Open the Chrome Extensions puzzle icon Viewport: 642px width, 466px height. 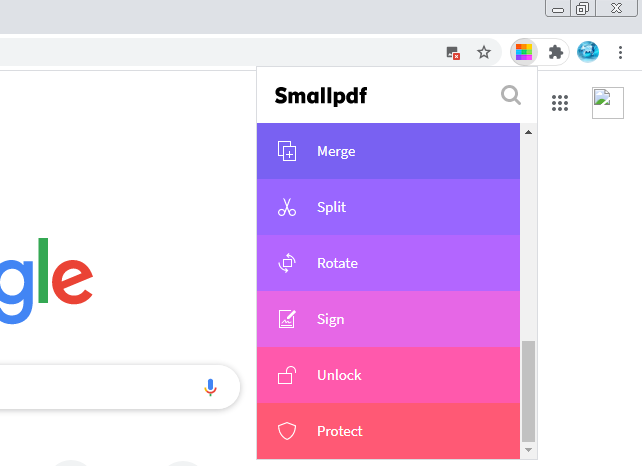coord(556,52)
